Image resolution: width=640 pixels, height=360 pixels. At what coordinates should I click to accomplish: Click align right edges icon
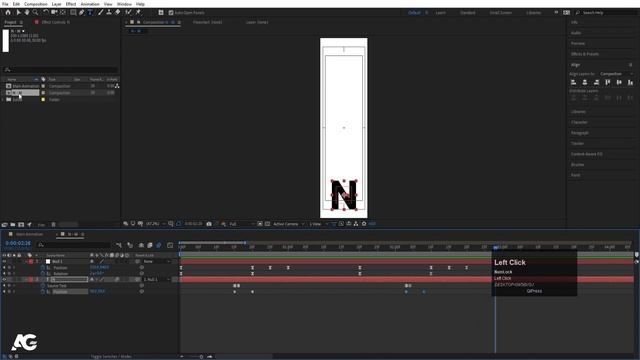tap(596, 82)
